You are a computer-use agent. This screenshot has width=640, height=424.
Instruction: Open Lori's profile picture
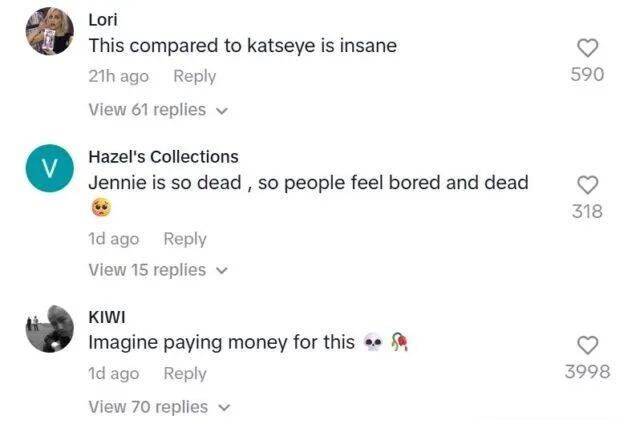pos(49,31)
